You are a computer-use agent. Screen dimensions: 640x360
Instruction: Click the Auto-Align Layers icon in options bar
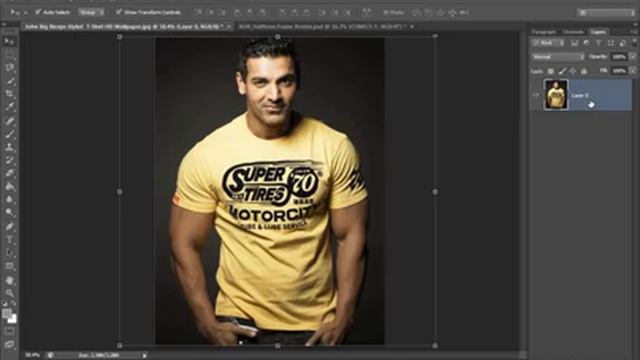(366, 12)
